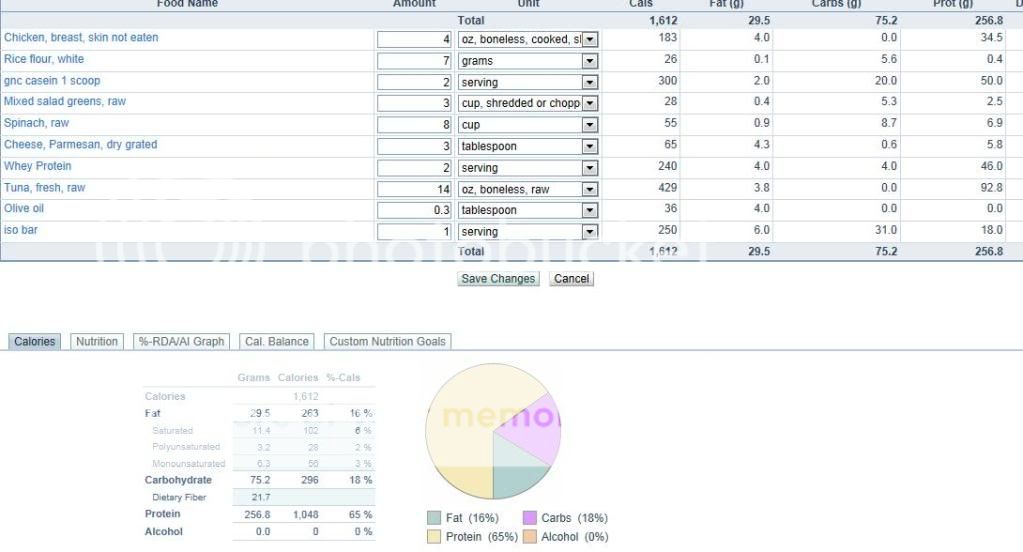
Task: Open unit dropdown for Spinach, raw row
Action: [x=590, y=125]
